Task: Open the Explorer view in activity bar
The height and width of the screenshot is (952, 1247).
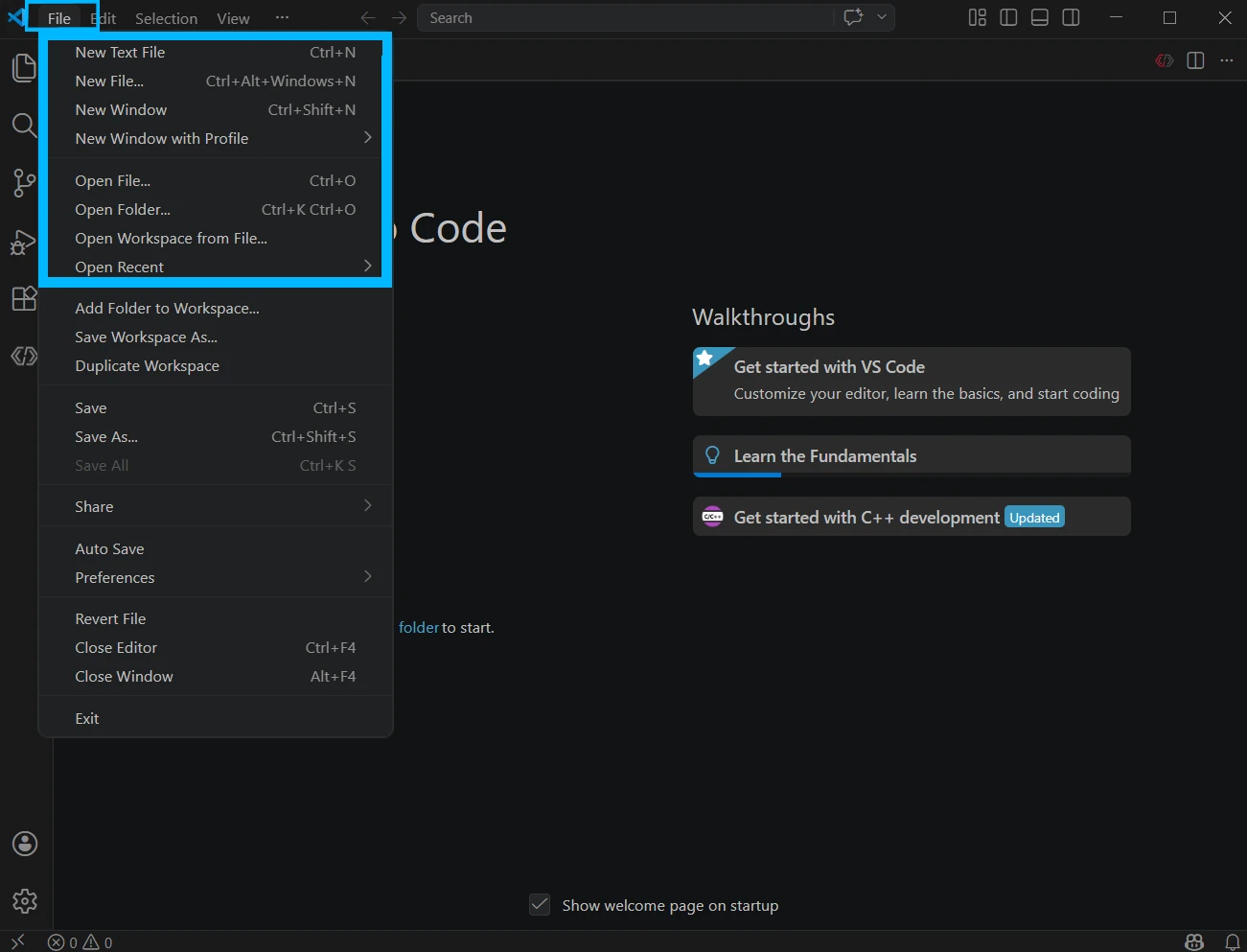Action: pyautogui.click(x=25, y=68)
